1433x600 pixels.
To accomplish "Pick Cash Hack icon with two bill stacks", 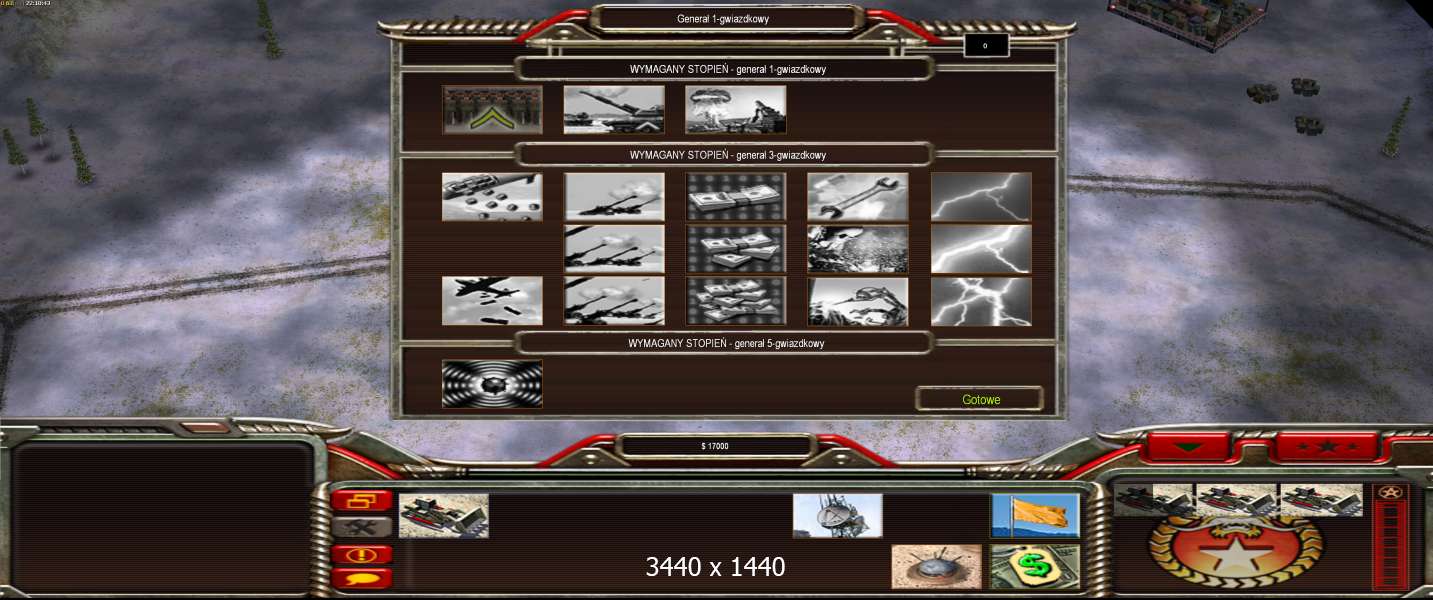I will pyautogui.click(x=736, y=197).
